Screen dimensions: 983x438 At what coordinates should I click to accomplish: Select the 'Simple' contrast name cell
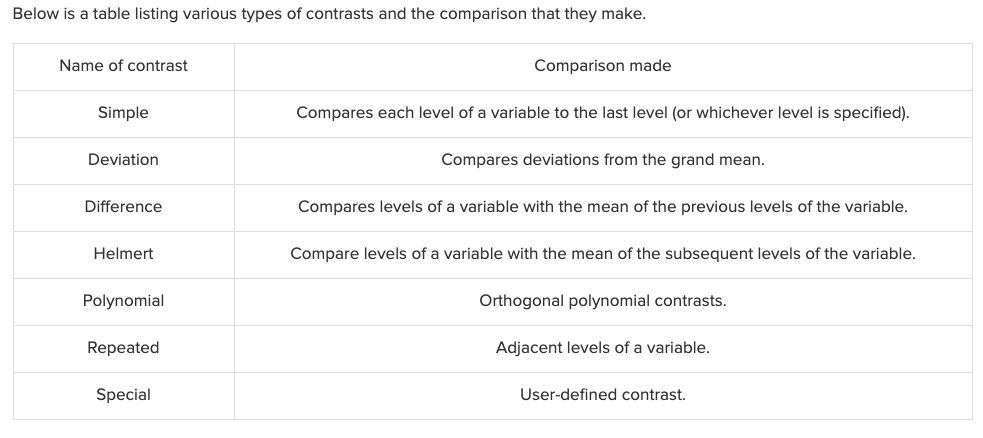click(124, 113)
